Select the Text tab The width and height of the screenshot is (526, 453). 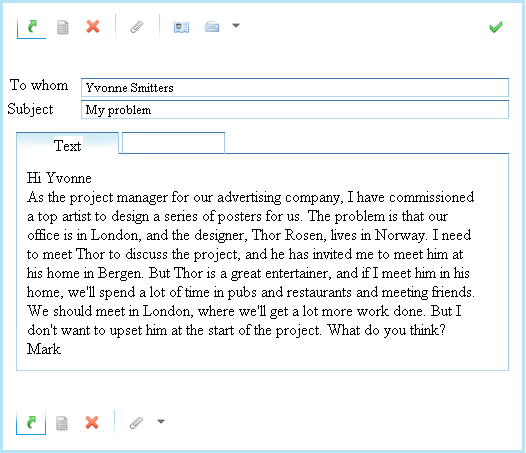click(67, 143)
